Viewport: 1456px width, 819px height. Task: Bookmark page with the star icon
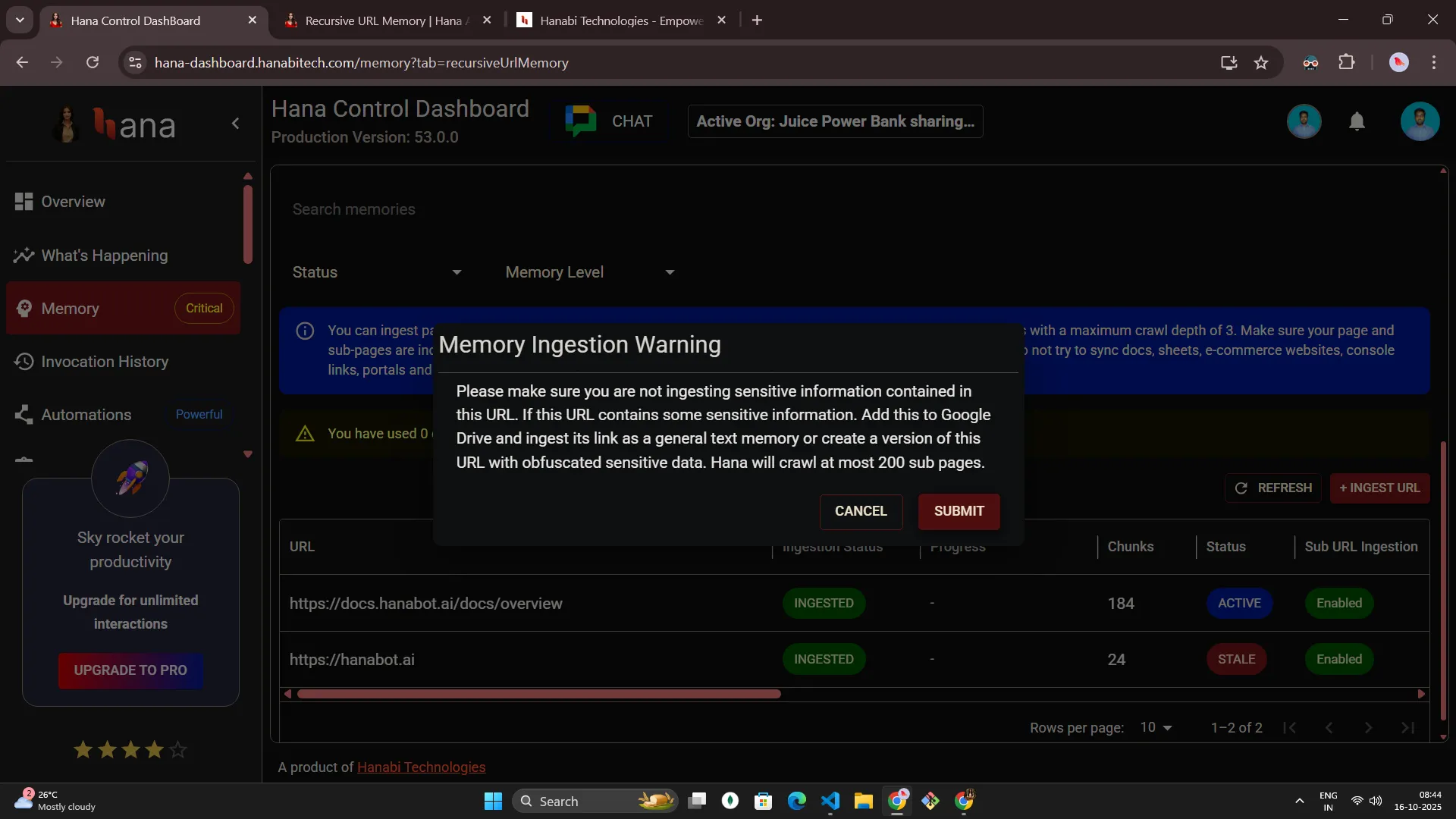click(x=1261, y=63)
